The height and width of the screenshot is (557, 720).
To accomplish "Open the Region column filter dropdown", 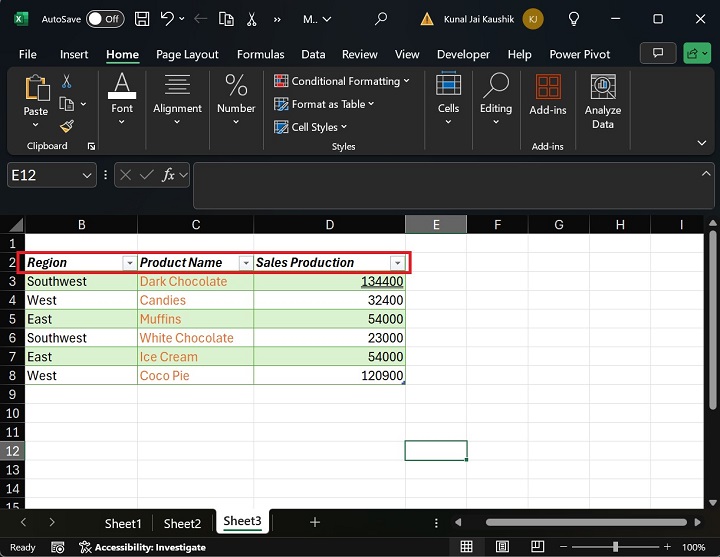I will pos(128,263).
